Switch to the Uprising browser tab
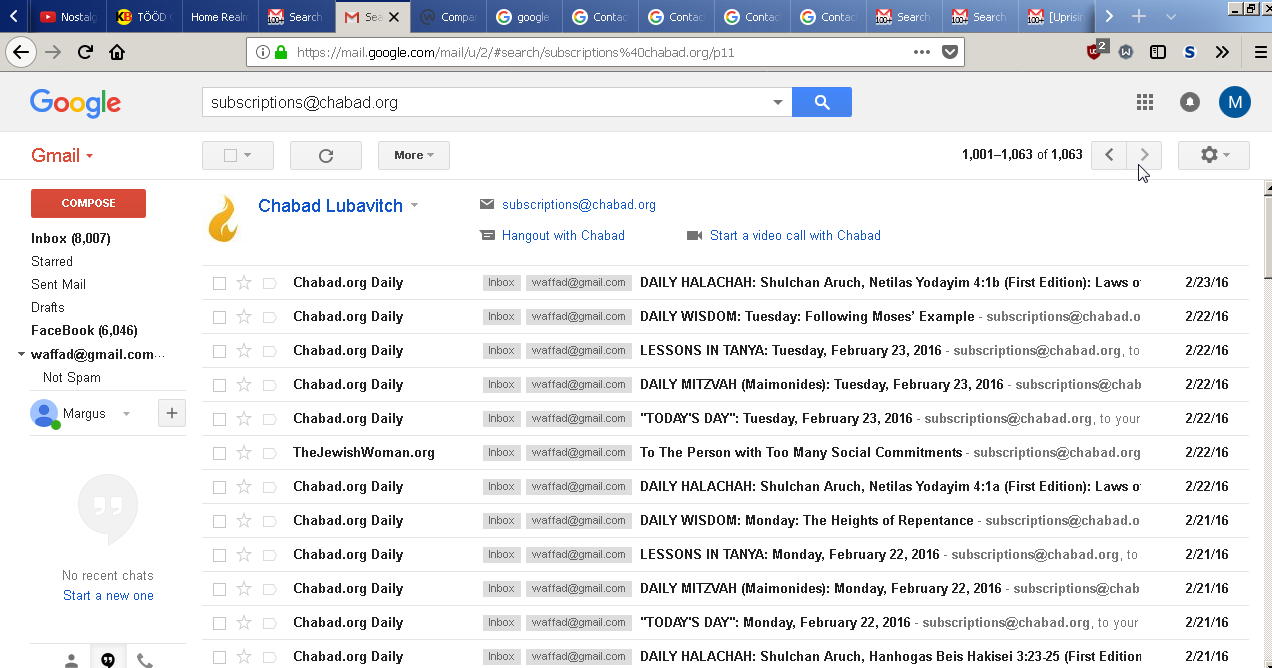This screenshot has height=668, width=1272. pos(1056,16)
